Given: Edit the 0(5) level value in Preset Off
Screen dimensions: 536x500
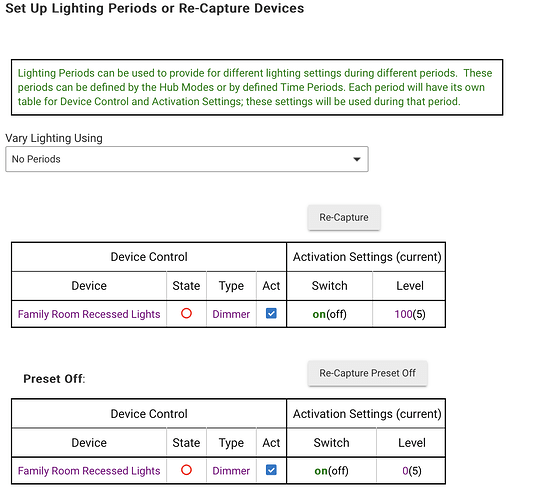Looking at the screenshot, I should coord(412,471).
